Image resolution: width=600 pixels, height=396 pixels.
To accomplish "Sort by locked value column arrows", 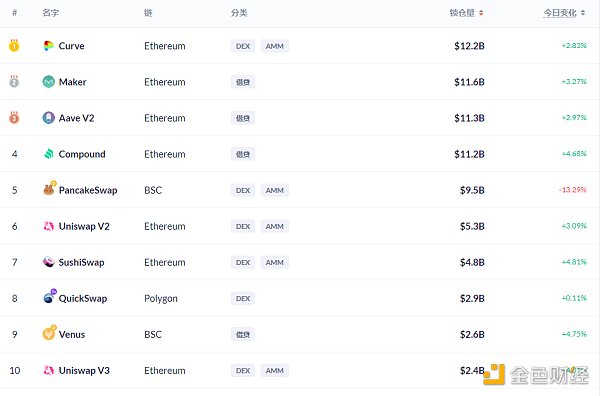I will pos(481,13).
